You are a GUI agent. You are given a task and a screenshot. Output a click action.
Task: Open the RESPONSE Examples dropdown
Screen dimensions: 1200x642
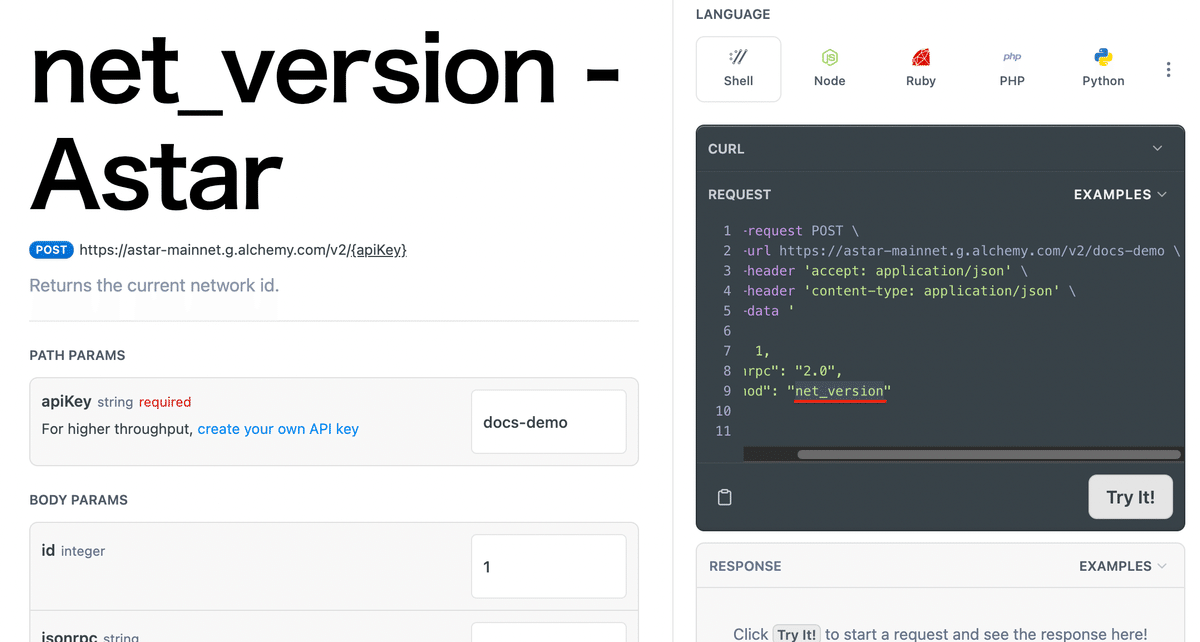tap(1123, 566)
